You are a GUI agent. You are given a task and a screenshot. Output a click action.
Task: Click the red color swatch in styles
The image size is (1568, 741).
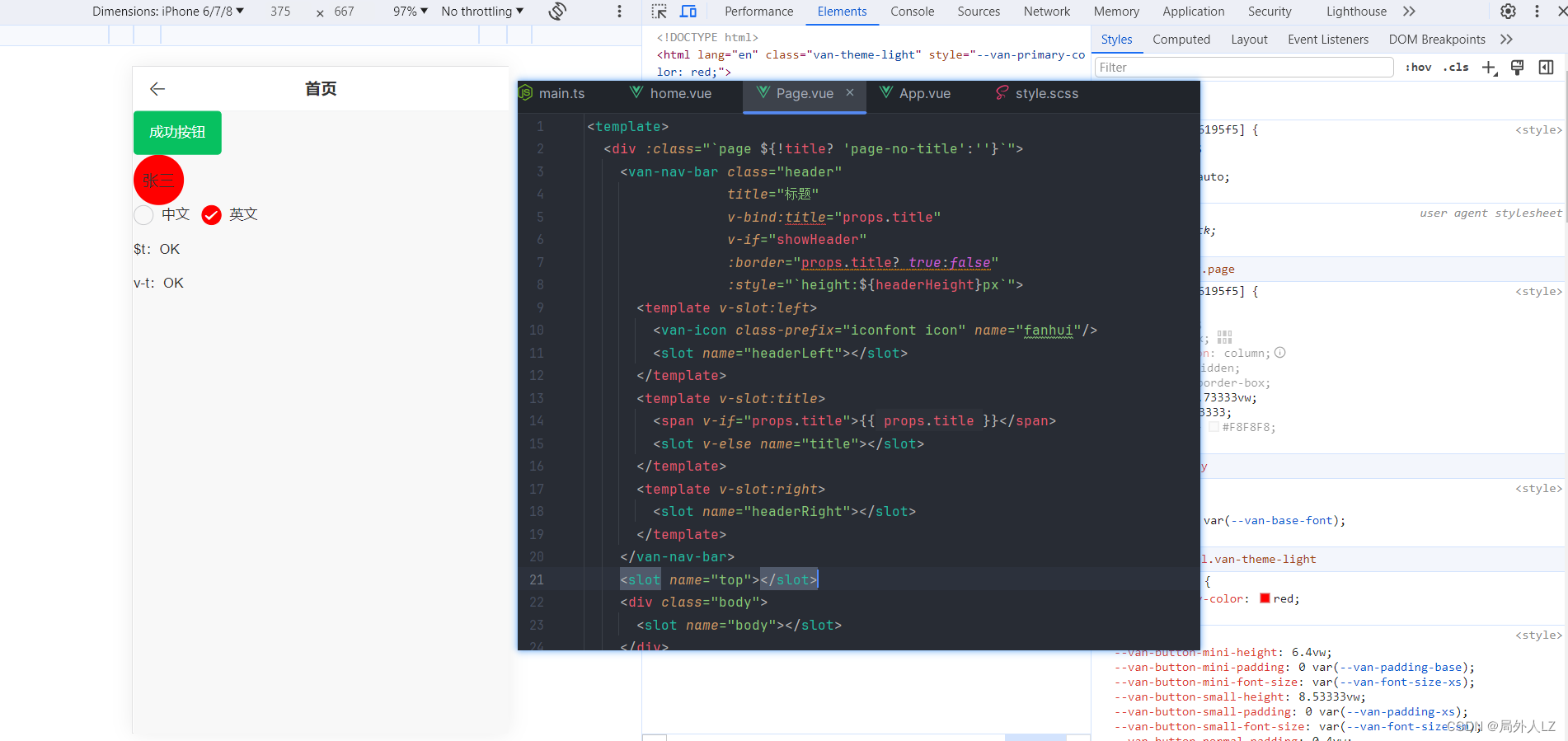1265,598
